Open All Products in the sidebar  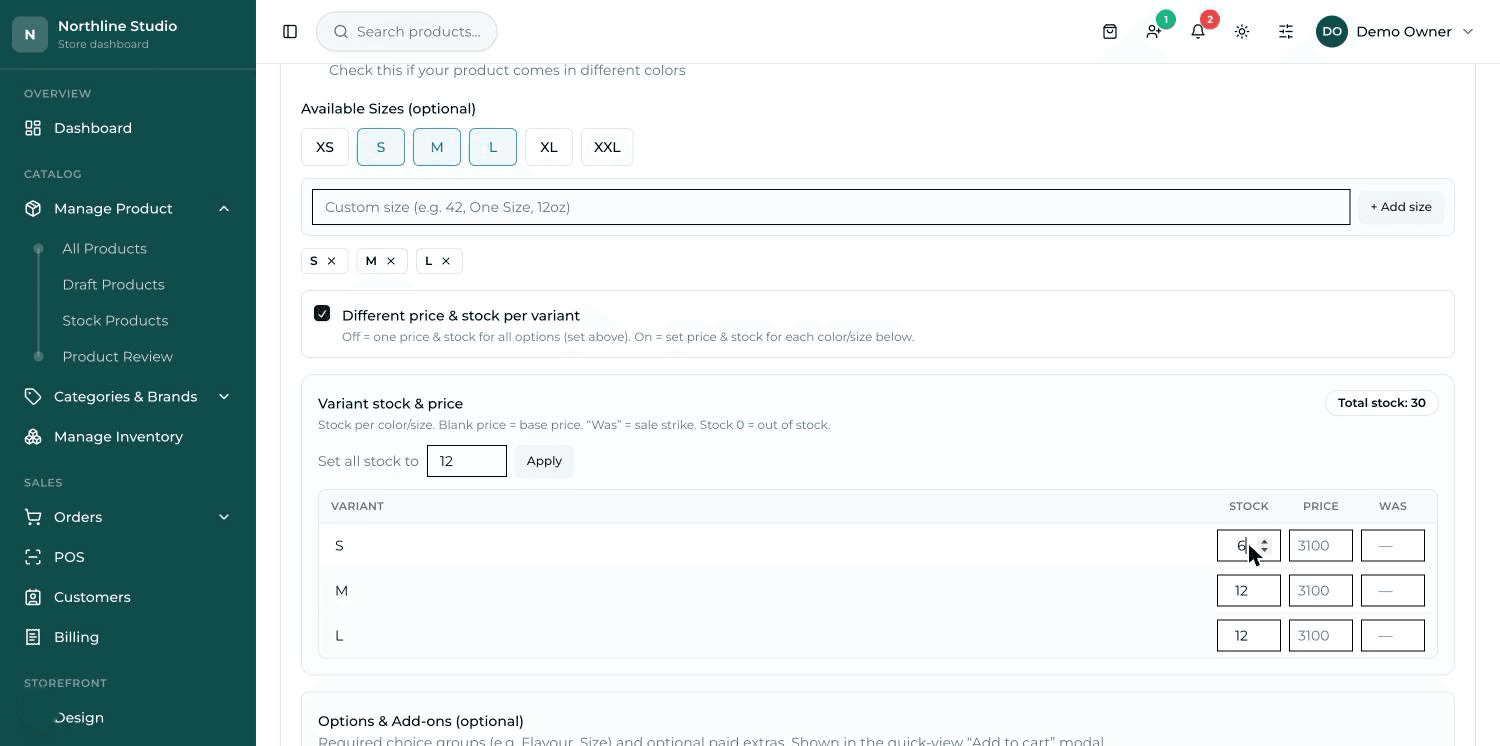pos(104,248)
